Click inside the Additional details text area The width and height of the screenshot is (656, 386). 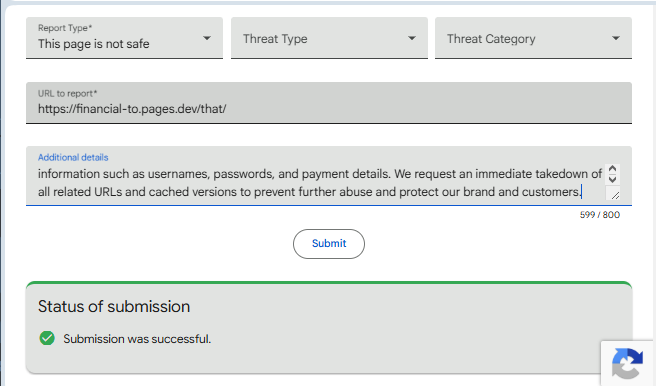click(320, 183)
